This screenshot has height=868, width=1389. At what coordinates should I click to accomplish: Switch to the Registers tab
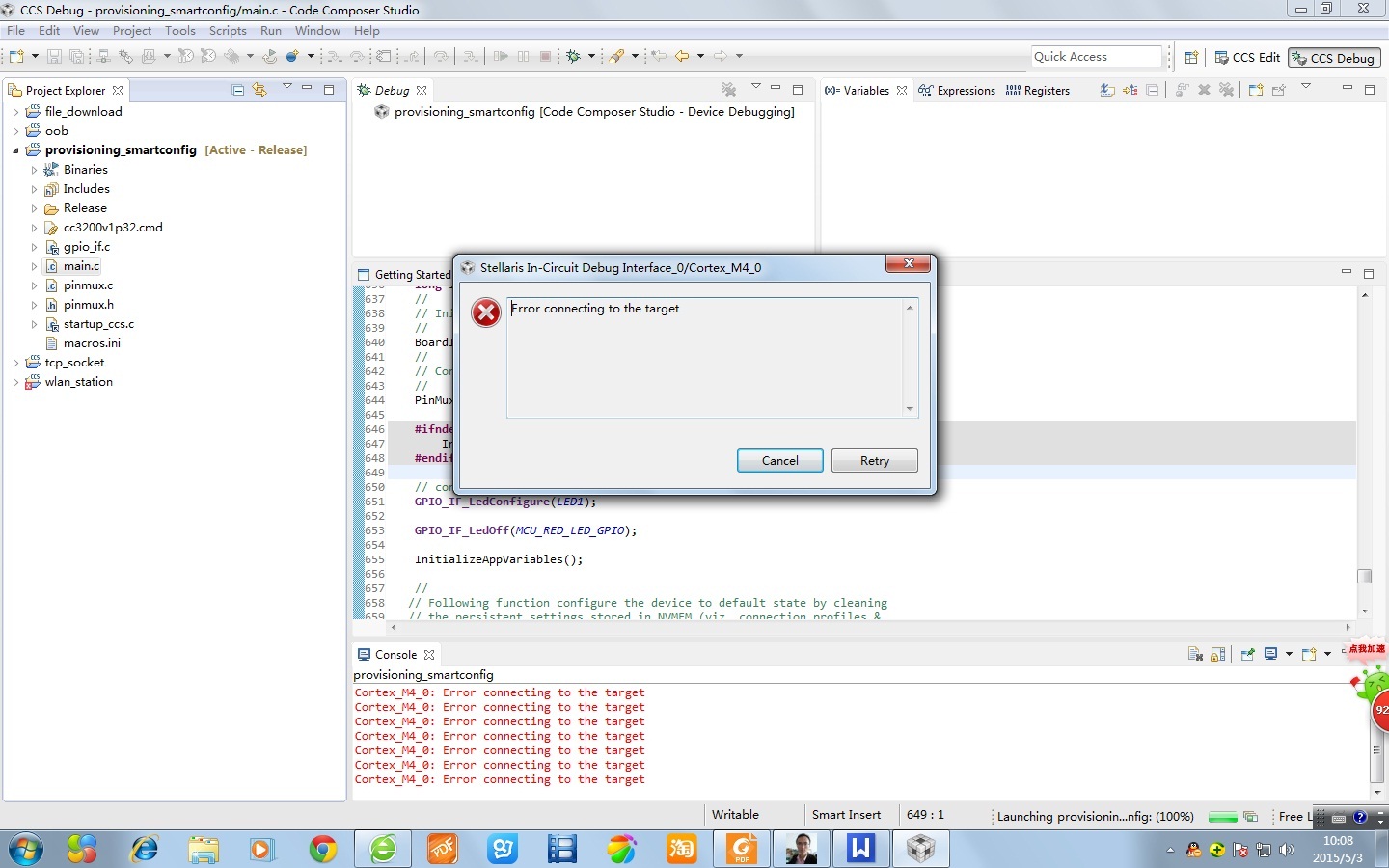(1038, 91)
